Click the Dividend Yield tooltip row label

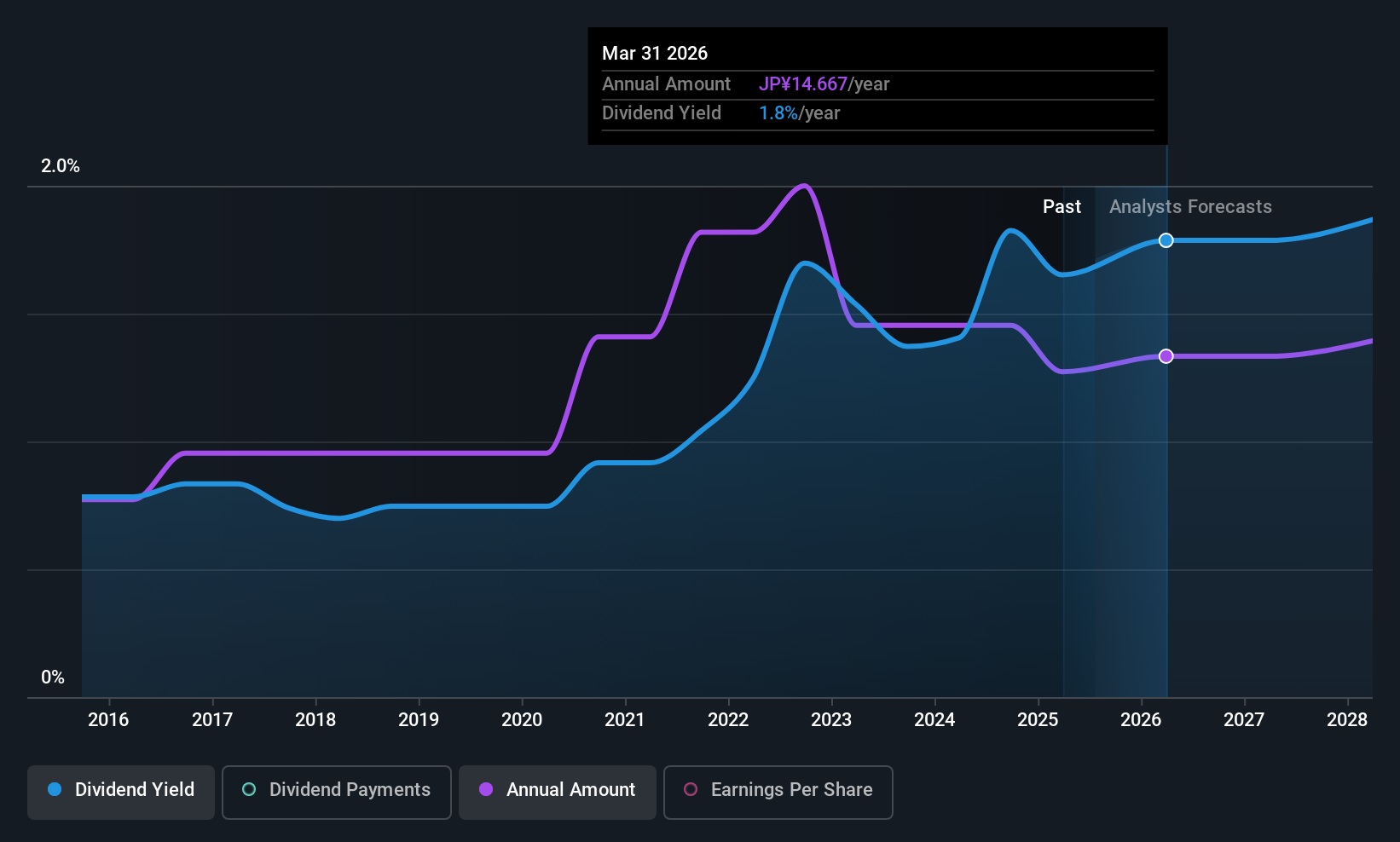pyautogui.click(x=662, y=113)
